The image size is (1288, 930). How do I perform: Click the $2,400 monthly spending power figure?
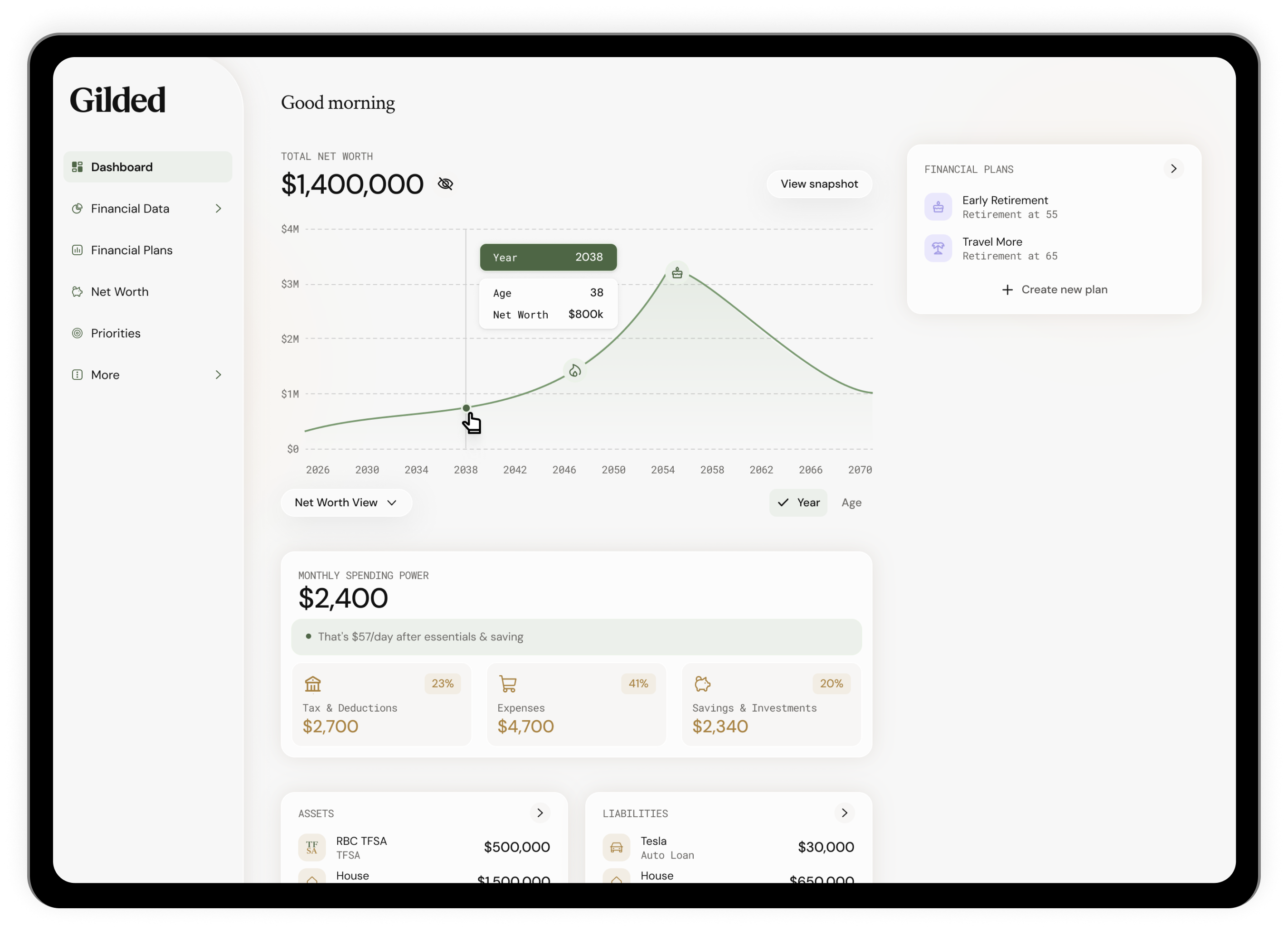[x=343, y=598]
